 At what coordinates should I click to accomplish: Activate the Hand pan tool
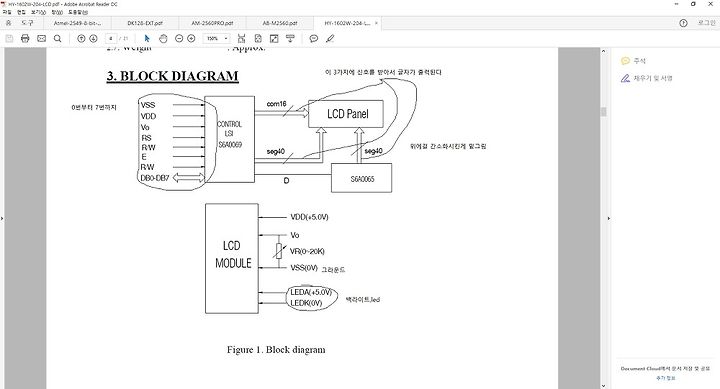click(163, 39)
